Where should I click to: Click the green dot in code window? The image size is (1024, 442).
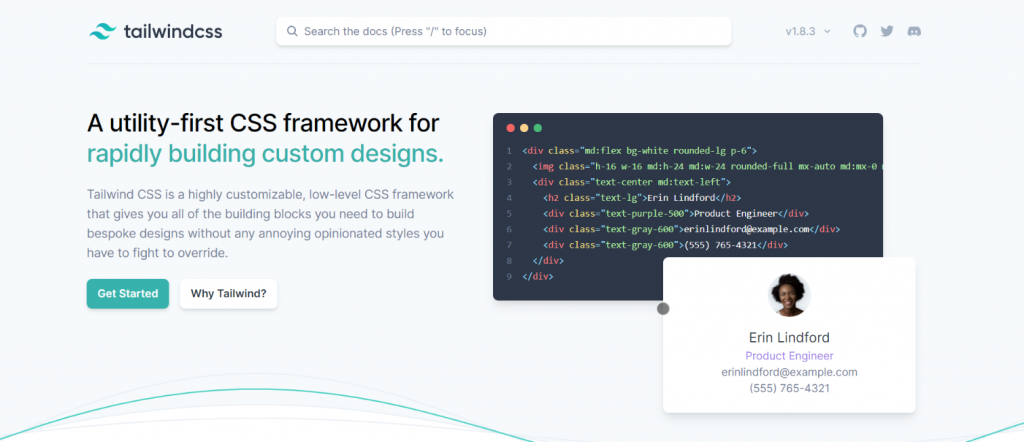tap(537, 128)
